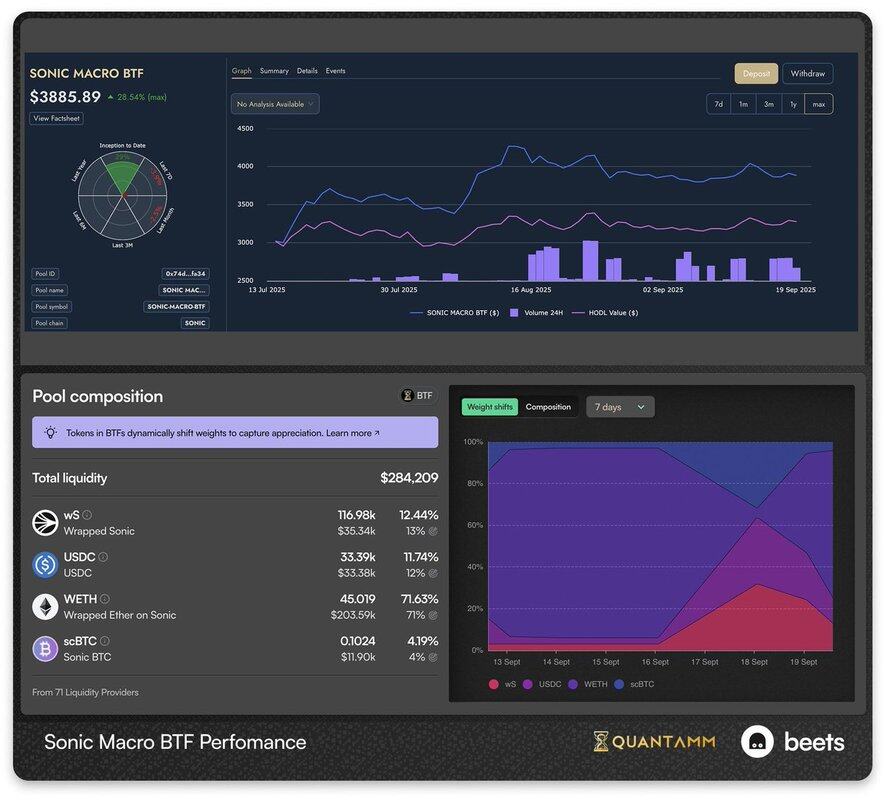This screenshot has width=886, height=800.
Task: Open the 7 days period dropdown
Action: click(x=620, y=407)
